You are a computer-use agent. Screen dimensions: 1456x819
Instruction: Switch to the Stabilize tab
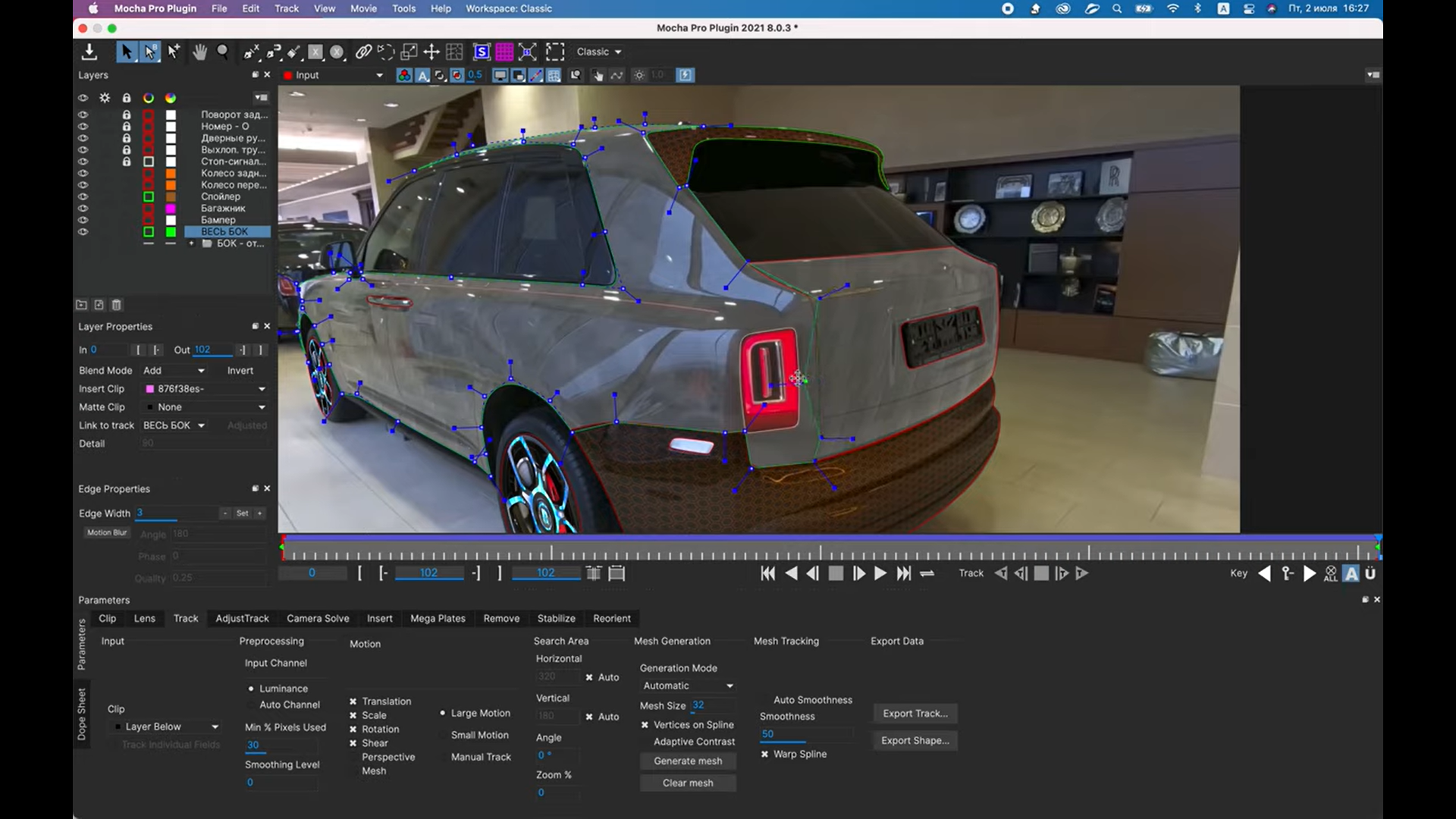pos(556,618)
